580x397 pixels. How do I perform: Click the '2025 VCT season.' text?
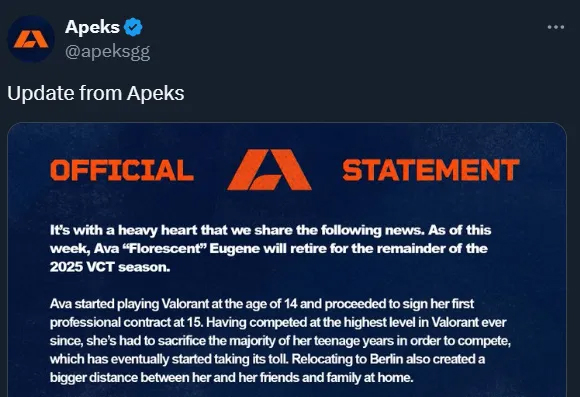(x=110, y=267)
